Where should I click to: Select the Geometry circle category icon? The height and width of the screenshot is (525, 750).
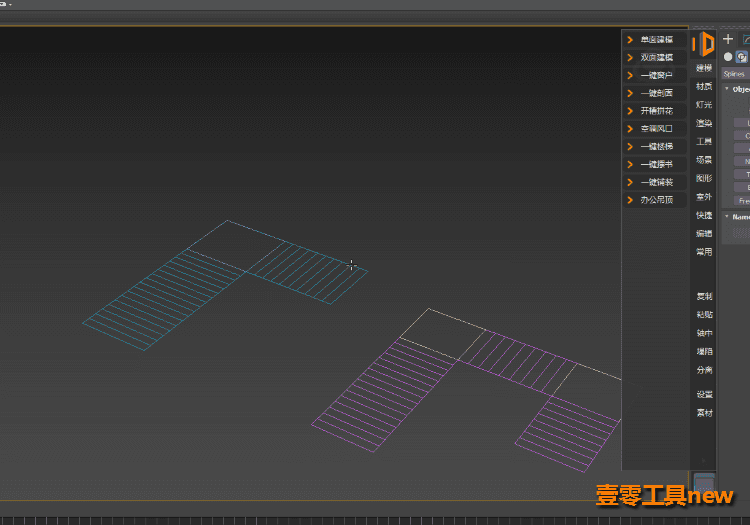(728, 57)
